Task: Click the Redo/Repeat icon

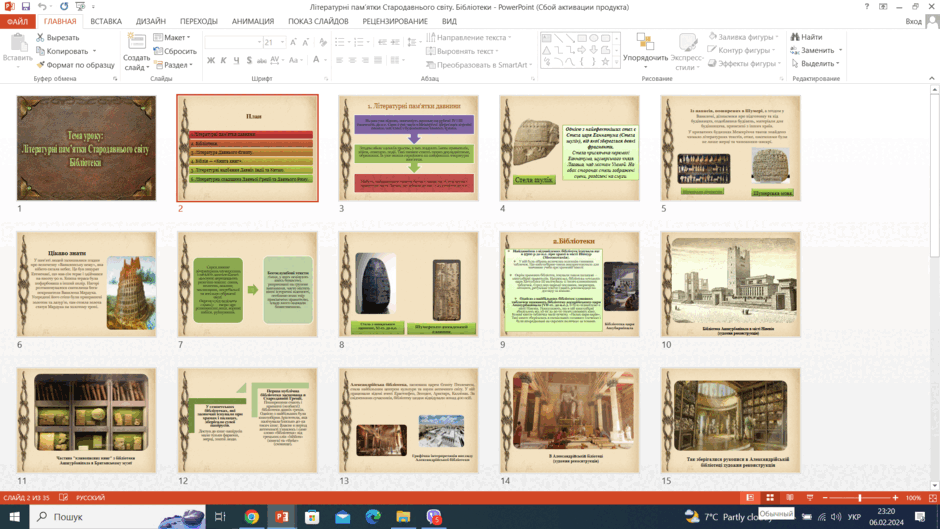Action: pyautogui.click(x=64, y=7)
